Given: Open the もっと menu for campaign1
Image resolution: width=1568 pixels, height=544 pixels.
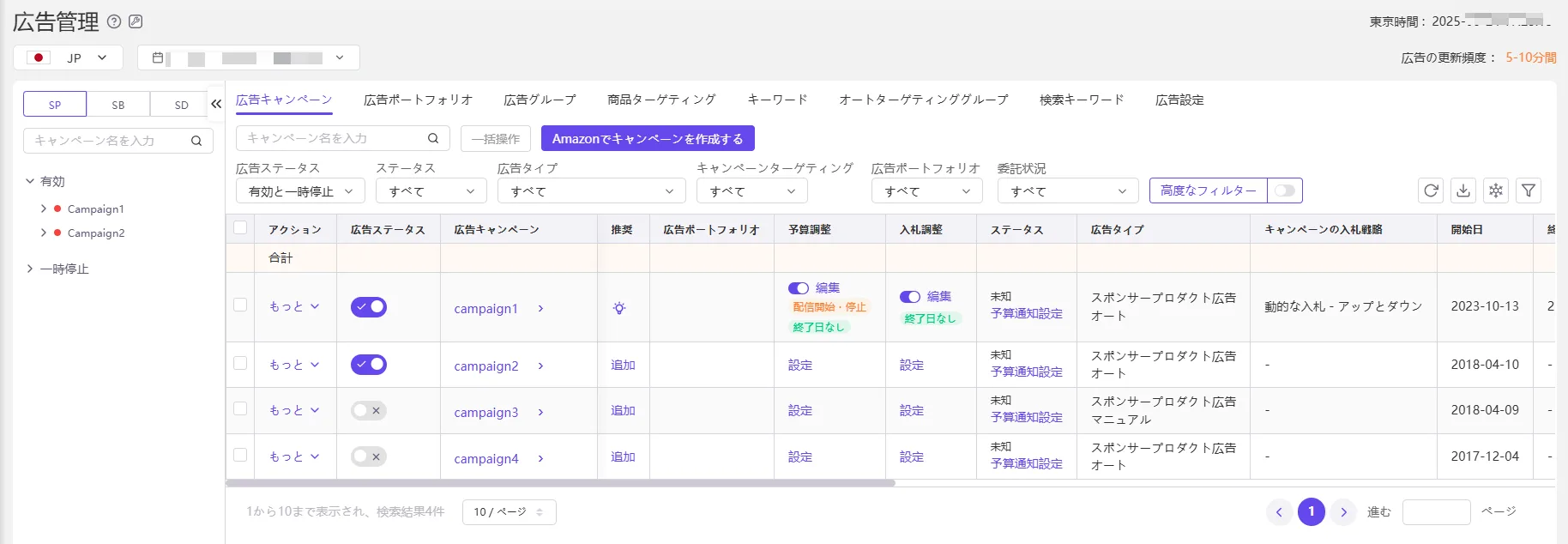Looking at the screenshot, I should [x=294, y=306].
